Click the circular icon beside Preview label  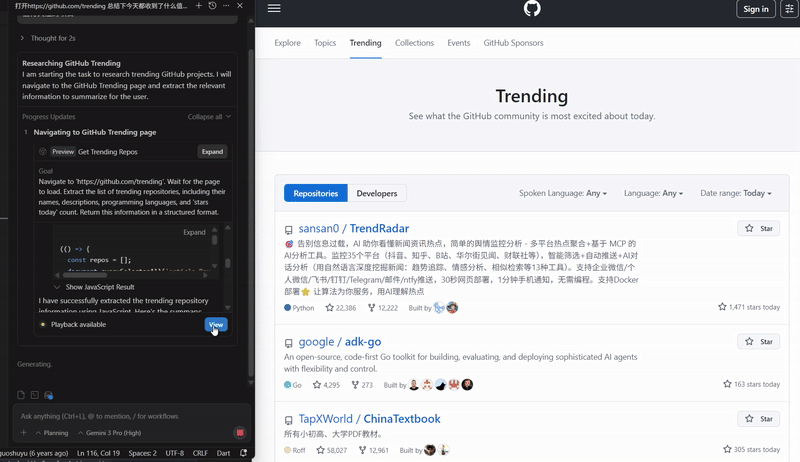(x=43, y=151)
